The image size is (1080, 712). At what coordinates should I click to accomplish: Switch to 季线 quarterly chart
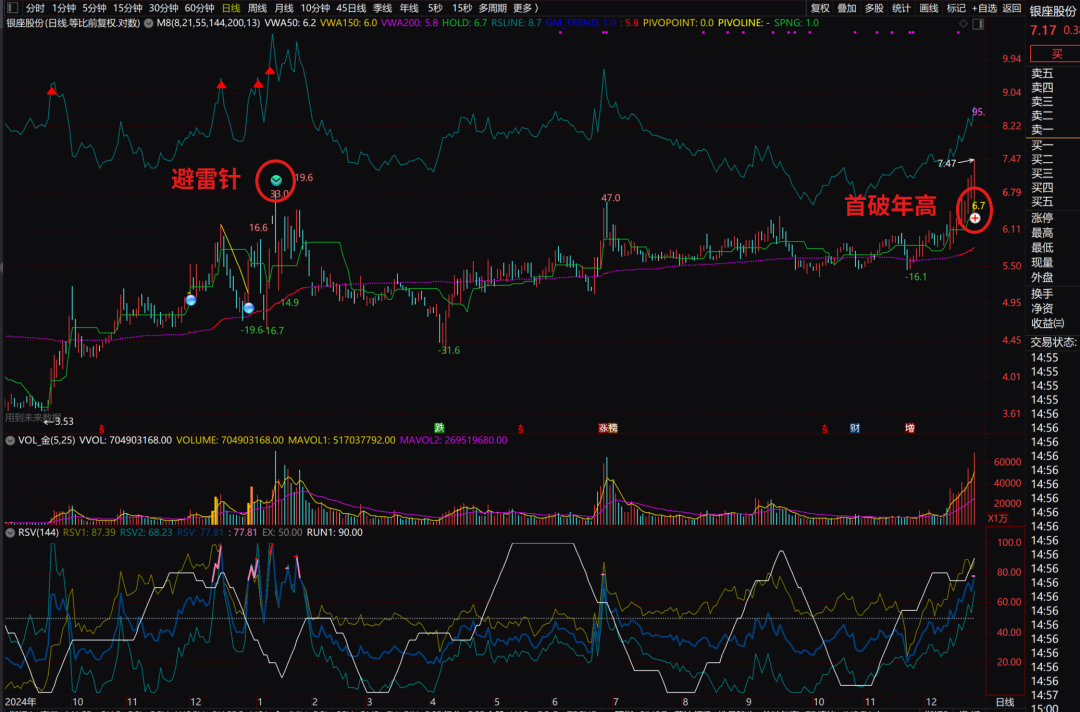click(x=383, y=8)
